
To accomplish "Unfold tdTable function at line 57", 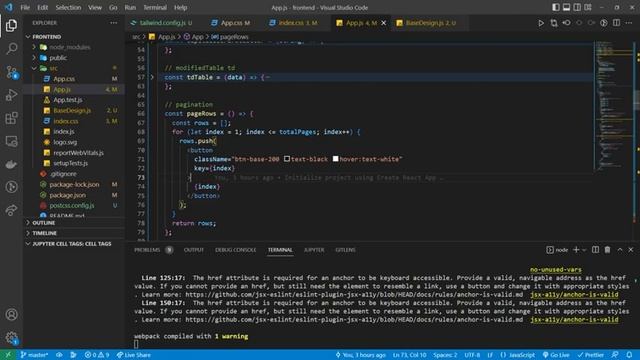I will [152, 77].
